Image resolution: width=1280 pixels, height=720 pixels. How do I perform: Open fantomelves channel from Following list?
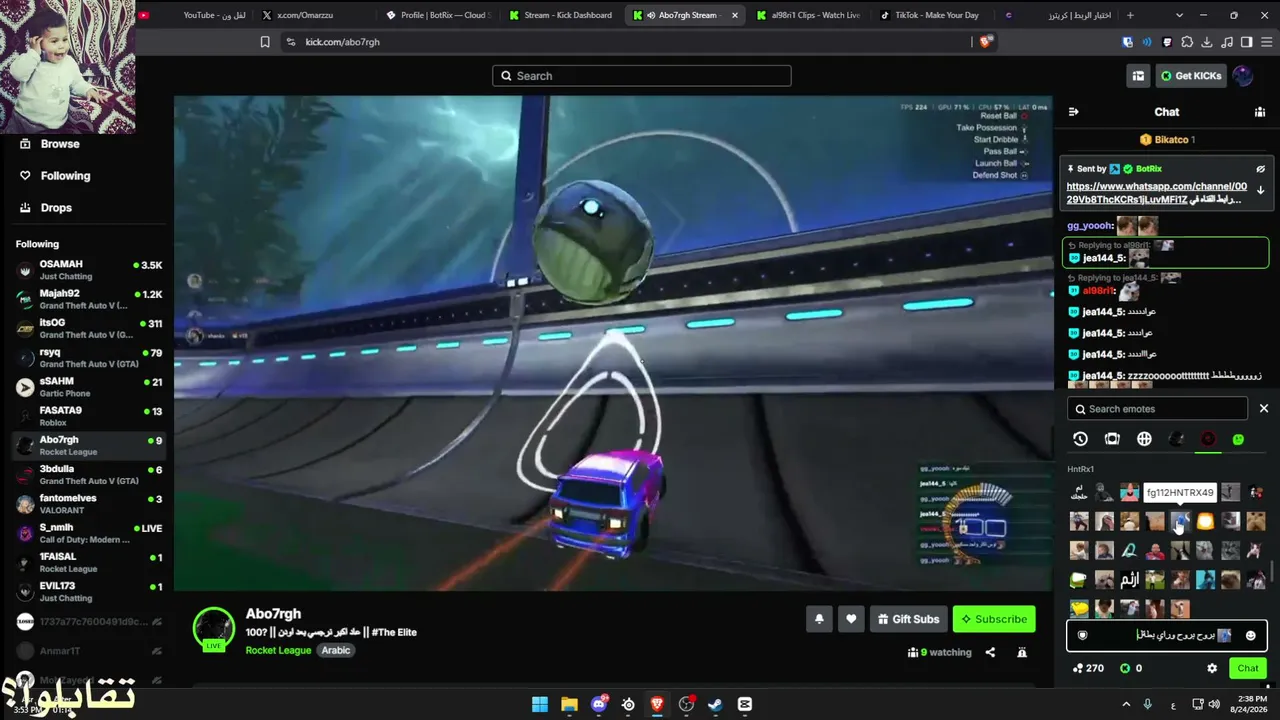click(x=89, y=504)
